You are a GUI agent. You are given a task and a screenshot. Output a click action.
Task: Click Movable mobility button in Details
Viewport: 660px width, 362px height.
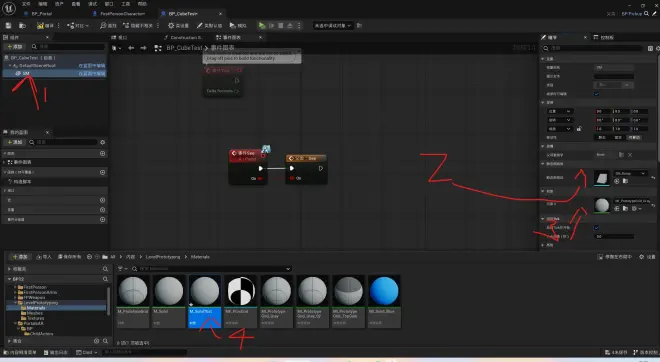634,138
